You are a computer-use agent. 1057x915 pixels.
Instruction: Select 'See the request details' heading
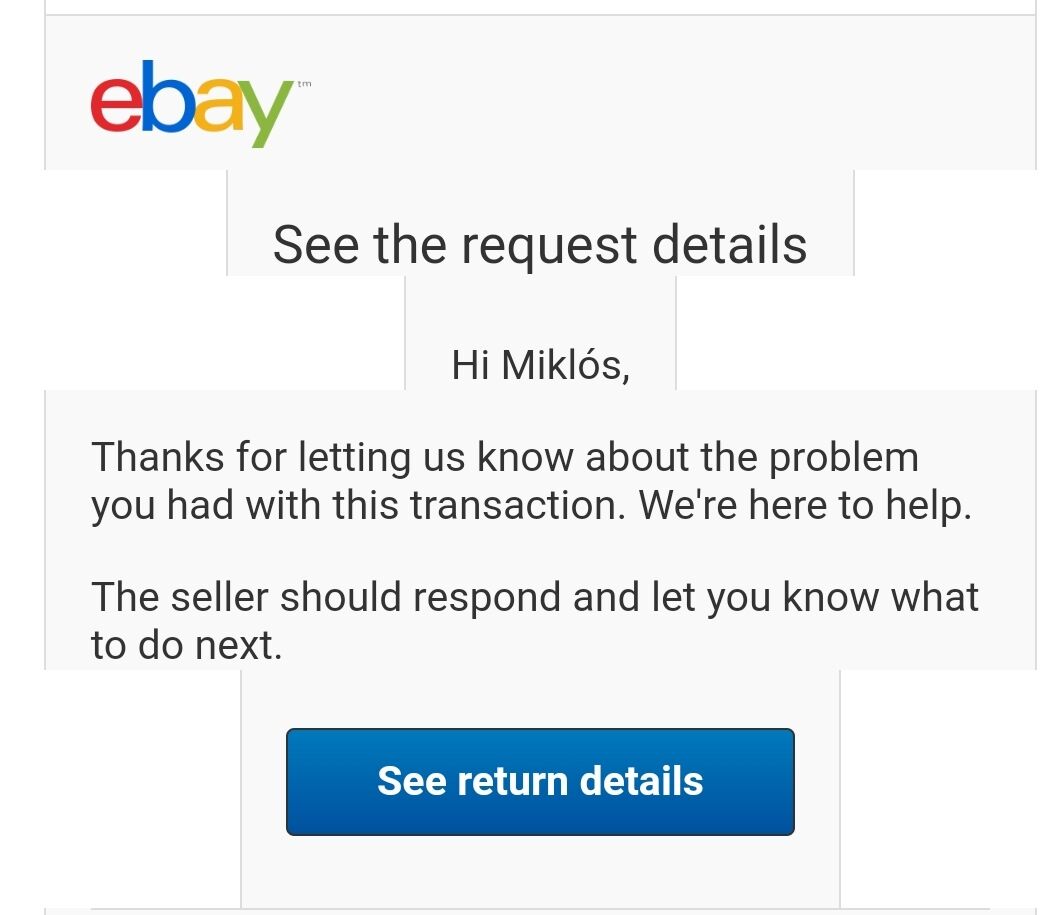coord(540,244)
